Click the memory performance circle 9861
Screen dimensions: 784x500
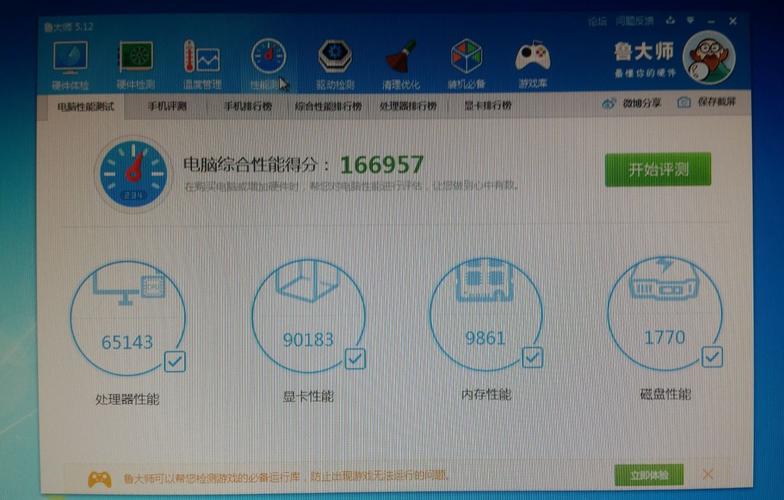click(x=486, y=314)
